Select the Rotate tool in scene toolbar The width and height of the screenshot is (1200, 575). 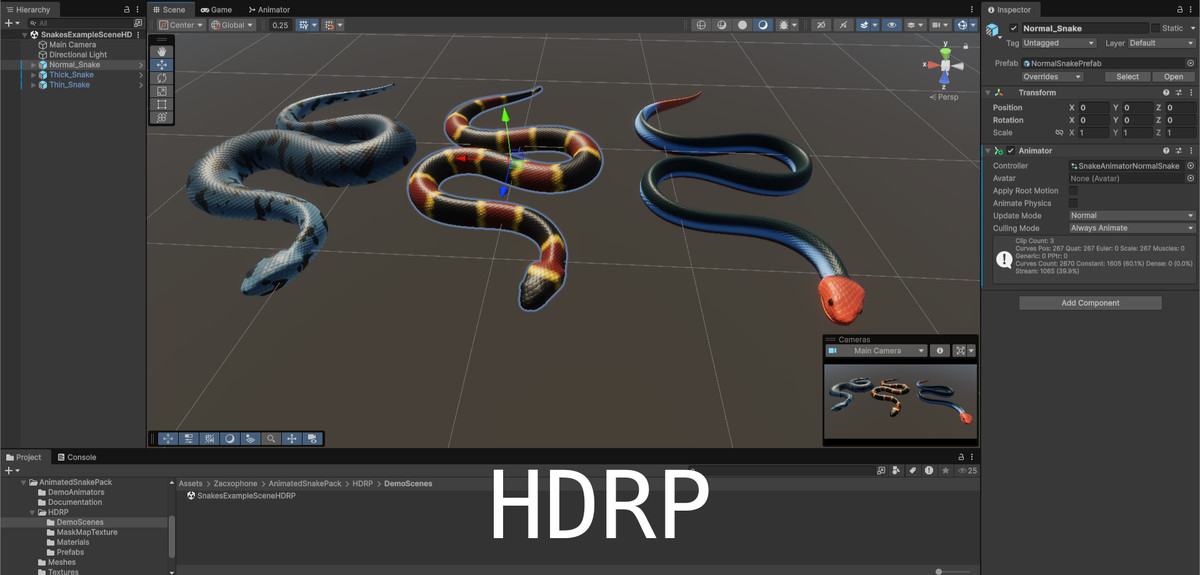(162, 78)
